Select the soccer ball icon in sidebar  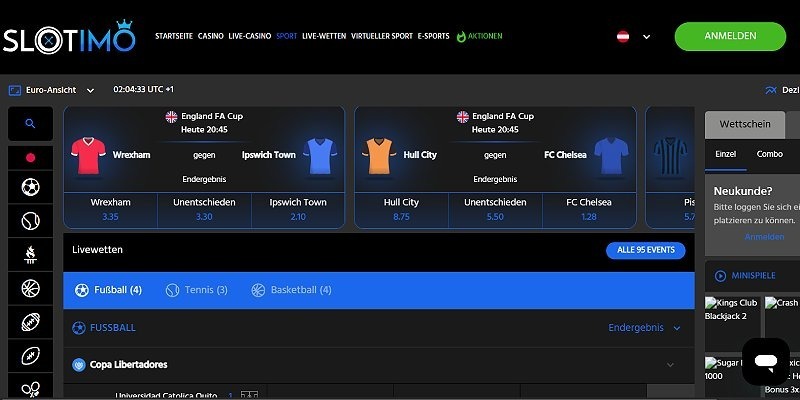[x=30, y=187]
